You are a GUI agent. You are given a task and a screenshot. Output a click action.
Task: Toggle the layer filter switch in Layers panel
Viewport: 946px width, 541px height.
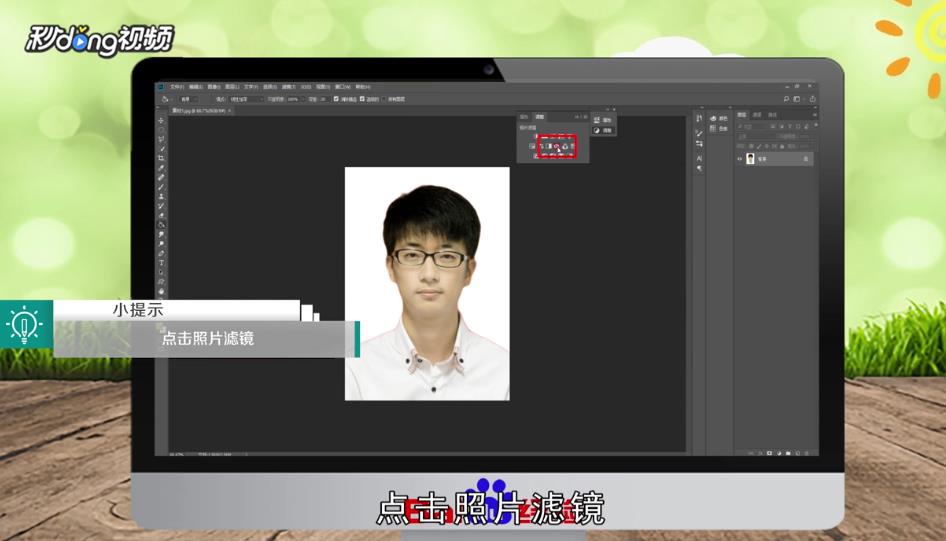(816, 125)
